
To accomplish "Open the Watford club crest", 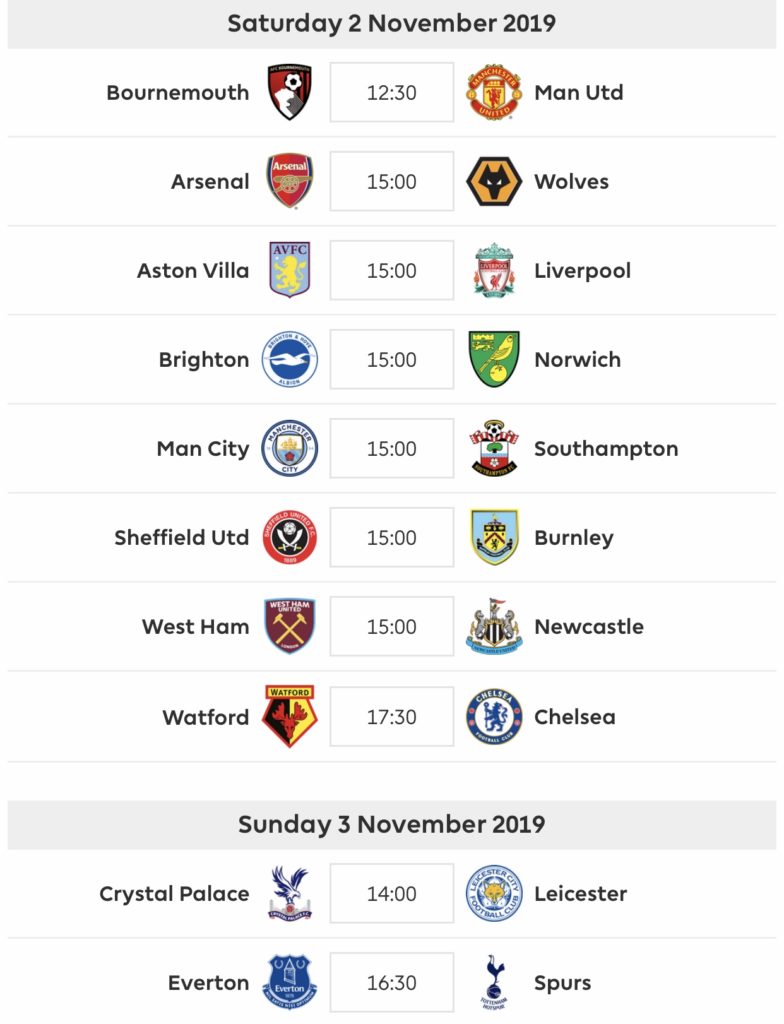I will coord(290,716).
